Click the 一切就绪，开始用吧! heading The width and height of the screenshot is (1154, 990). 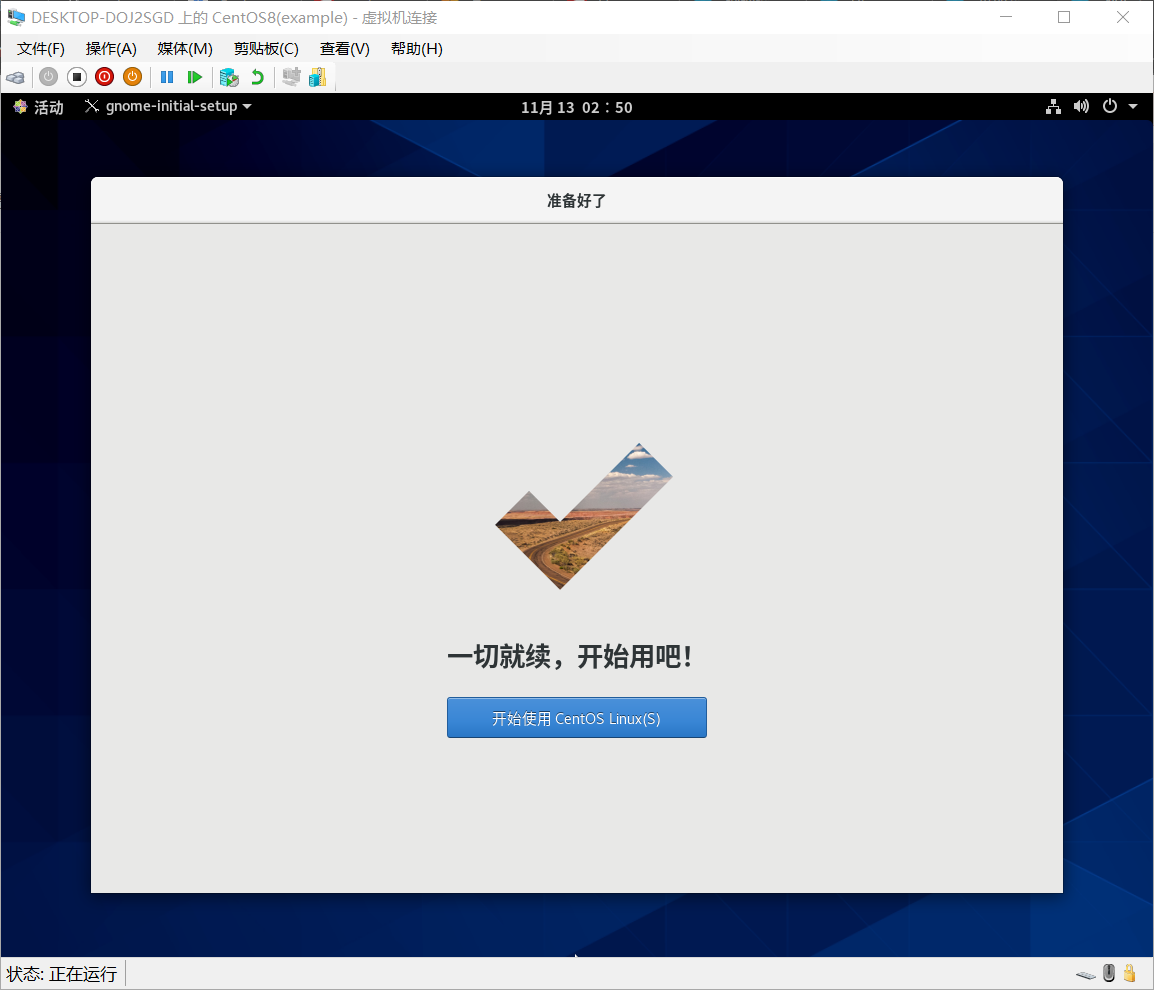click(x=570, y=656)
